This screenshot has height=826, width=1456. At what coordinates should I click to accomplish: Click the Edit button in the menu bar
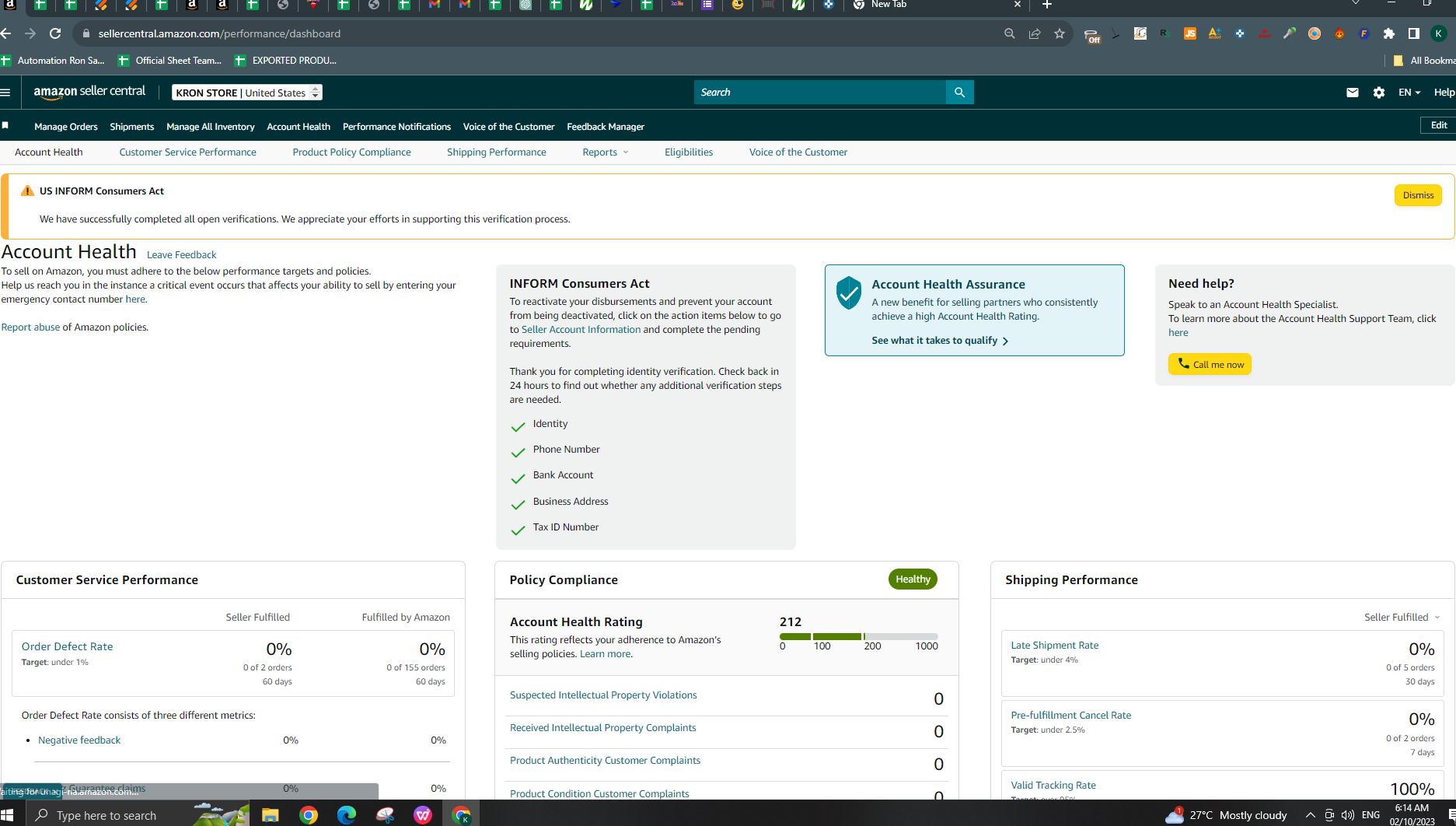(x=1439, y=125)
